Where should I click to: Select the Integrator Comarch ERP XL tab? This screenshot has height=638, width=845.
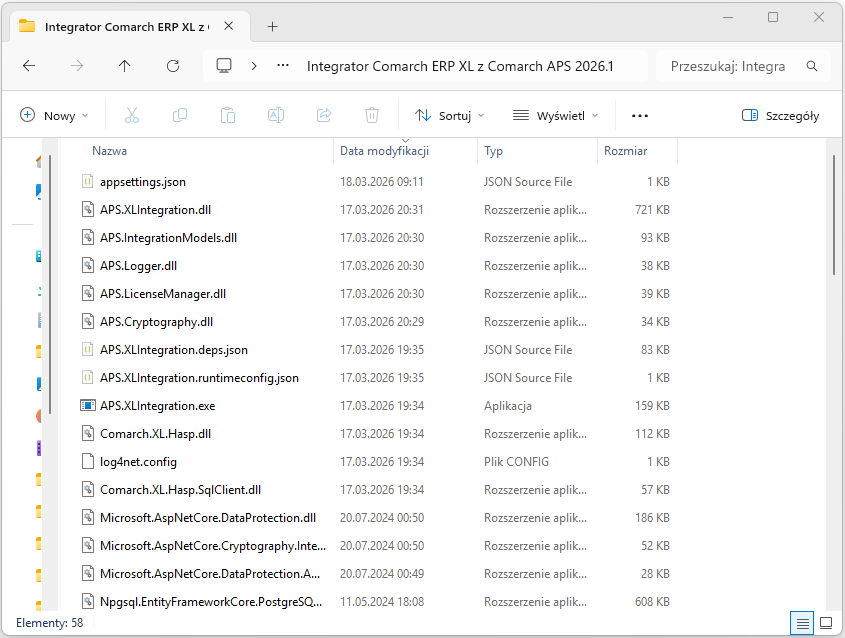click(130, 27)
